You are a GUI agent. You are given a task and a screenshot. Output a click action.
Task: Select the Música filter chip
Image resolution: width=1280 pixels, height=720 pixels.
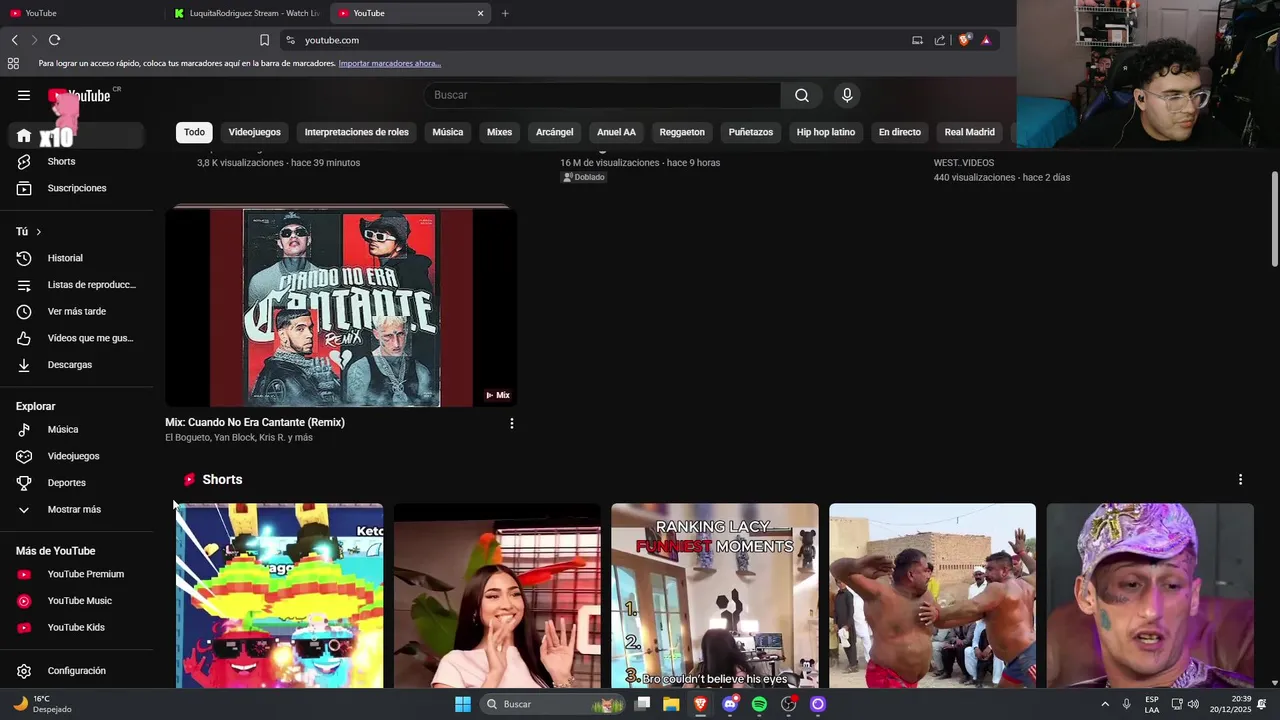447,132
